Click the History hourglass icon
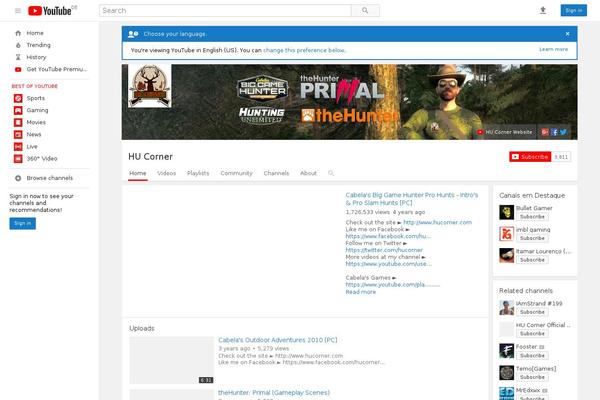The height and width of the screenshot is (400, 600). 18,57
